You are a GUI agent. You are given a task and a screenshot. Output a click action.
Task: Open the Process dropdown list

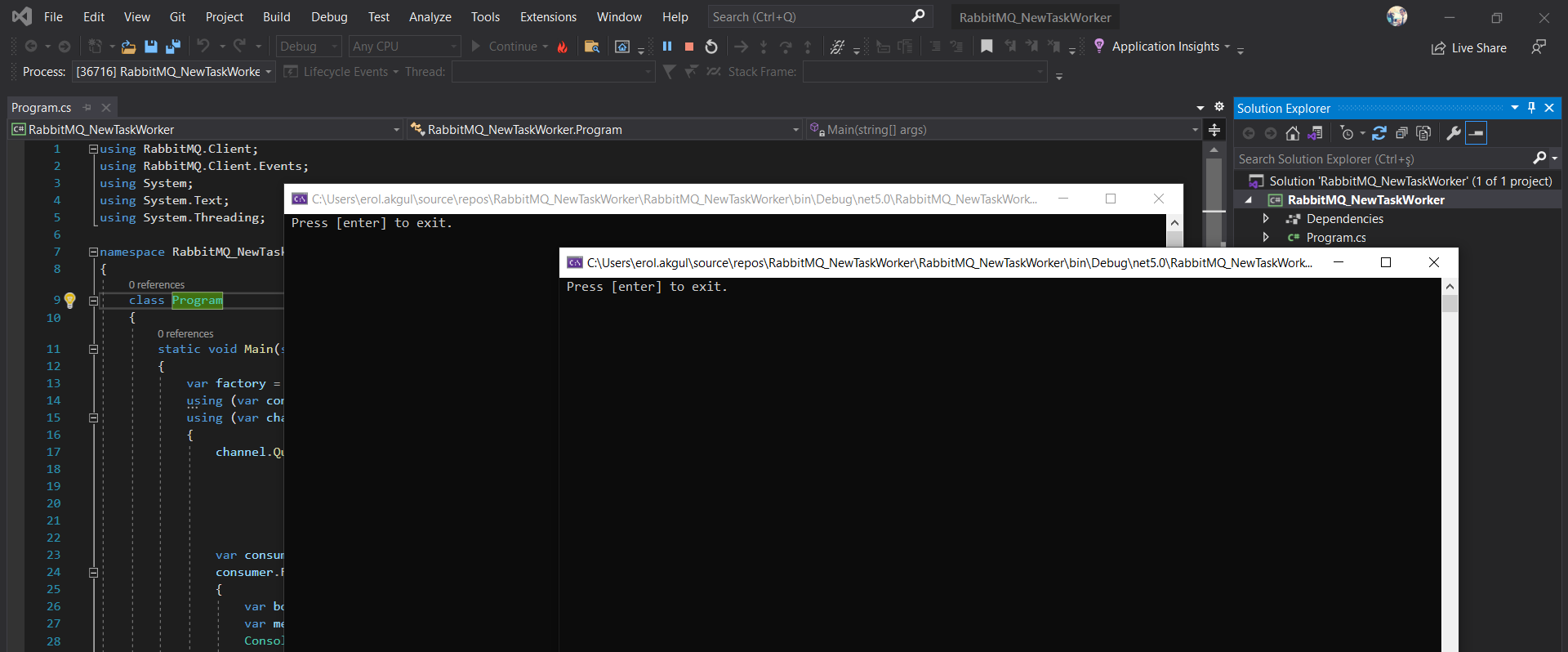click(x=268, y=72)
